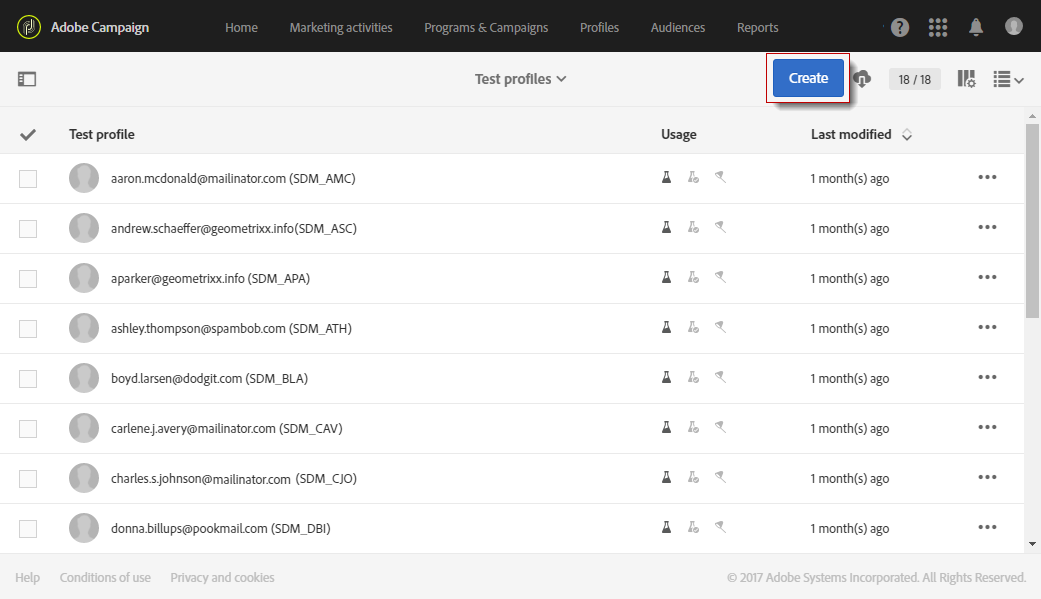Click the Adobe Campaign logo icon
This screenshot has height=599, width=1041.
click(29, 27)
